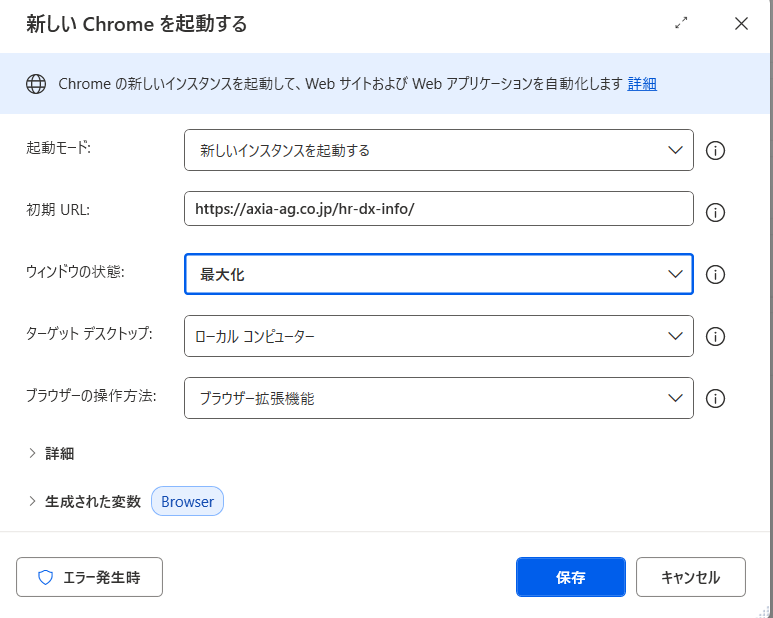Click info icon beside 初期 URL field

point(715,212)
